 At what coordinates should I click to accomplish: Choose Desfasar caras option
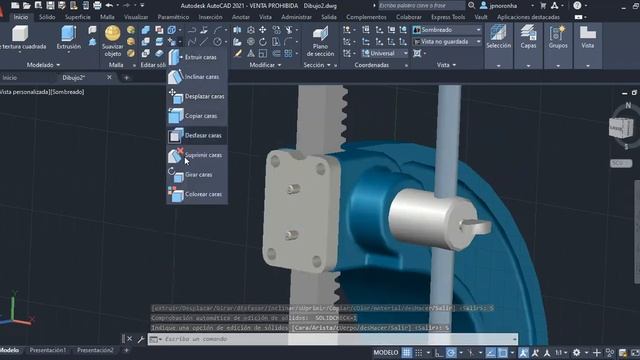(x=197, y=136)
